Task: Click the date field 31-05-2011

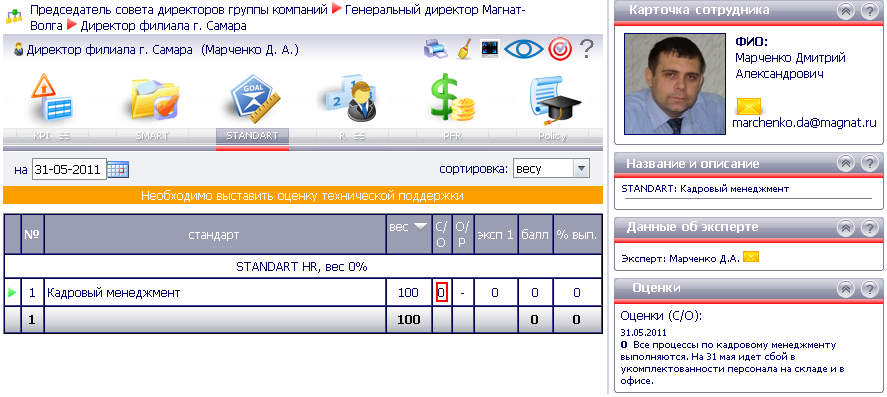Action: pos(70,169)
